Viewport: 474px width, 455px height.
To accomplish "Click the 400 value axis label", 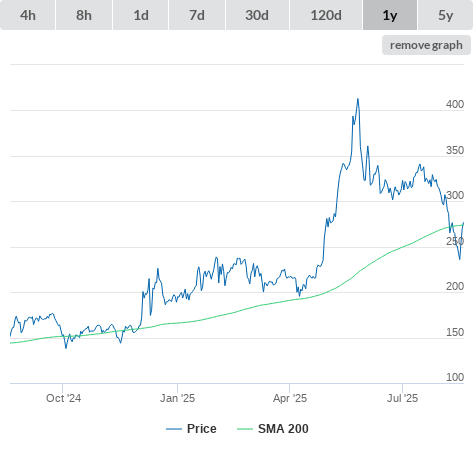I will 455,104.
